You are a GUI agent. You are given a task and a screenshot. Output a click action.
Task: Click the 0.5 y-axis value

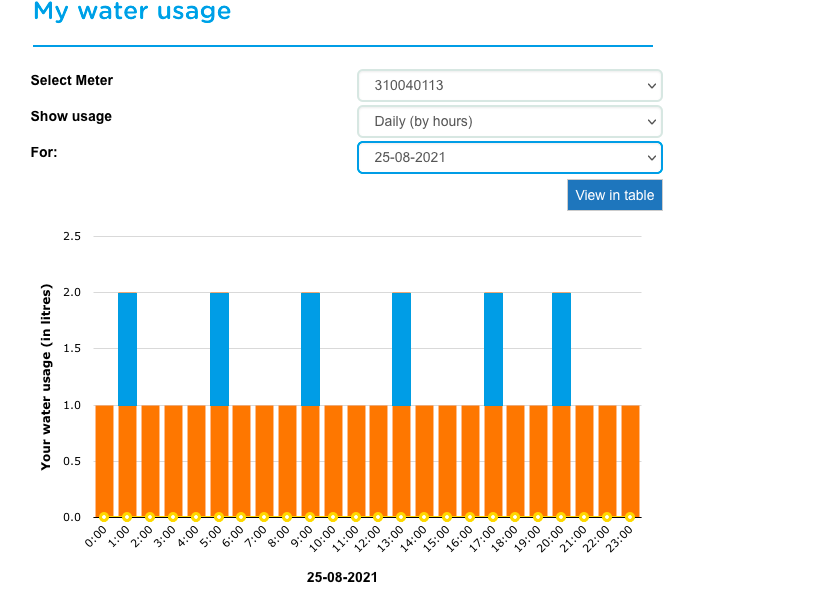72,461
